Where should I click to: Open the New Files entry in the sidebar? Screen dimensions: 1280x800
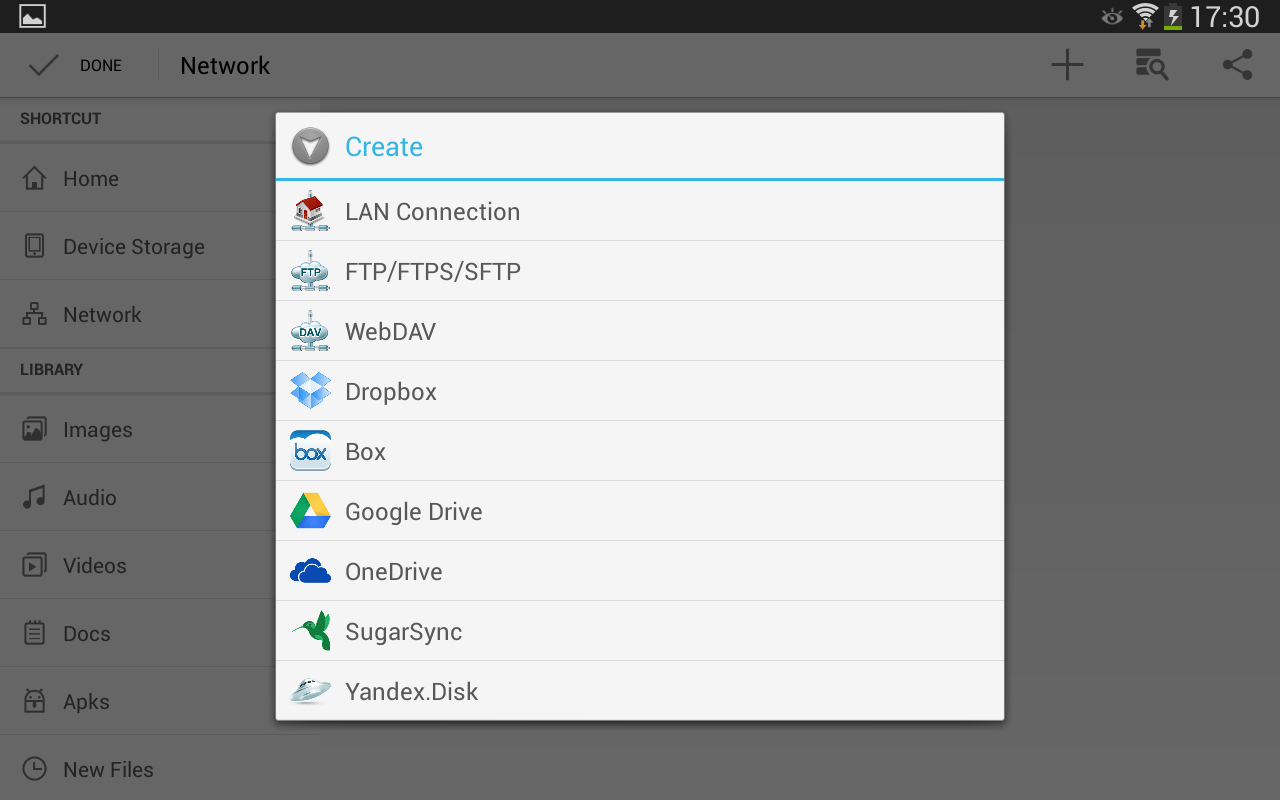108,769
